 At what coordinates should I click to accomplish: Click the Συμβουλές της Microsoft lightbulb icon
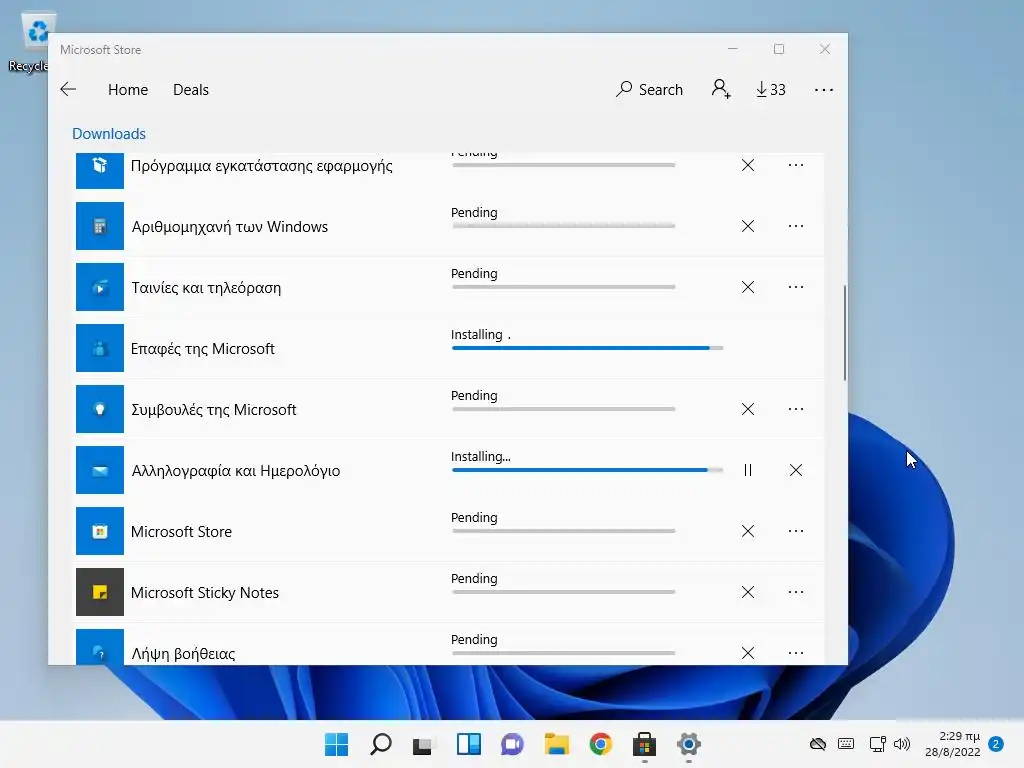(100, 409)
